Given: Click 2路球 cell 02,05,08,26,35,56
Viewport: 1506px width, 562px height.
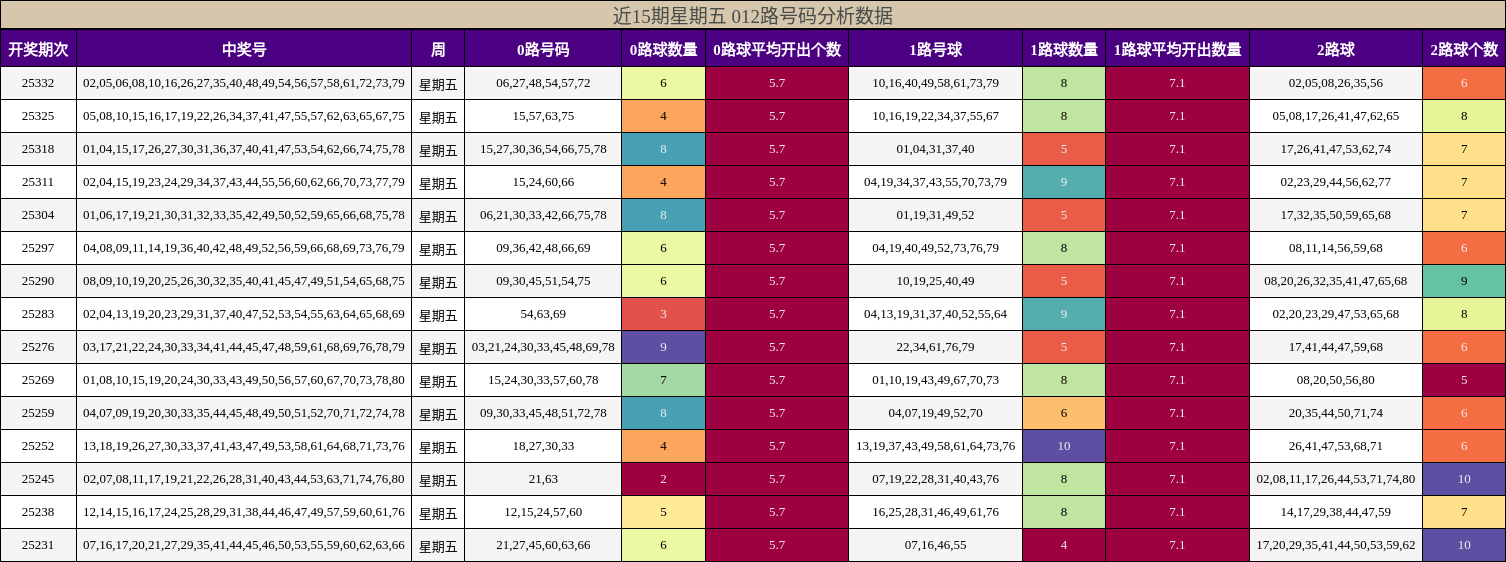Looking at the screenshot, I should [1336, 83].
